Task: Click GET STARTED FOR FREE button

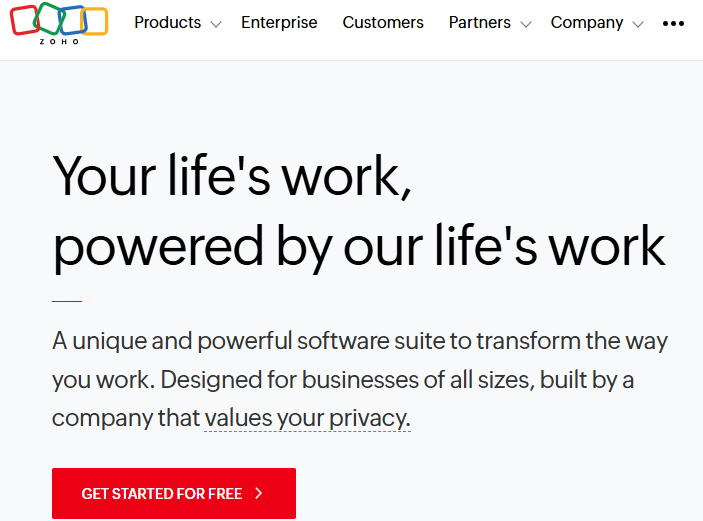Action: point(174,494)
